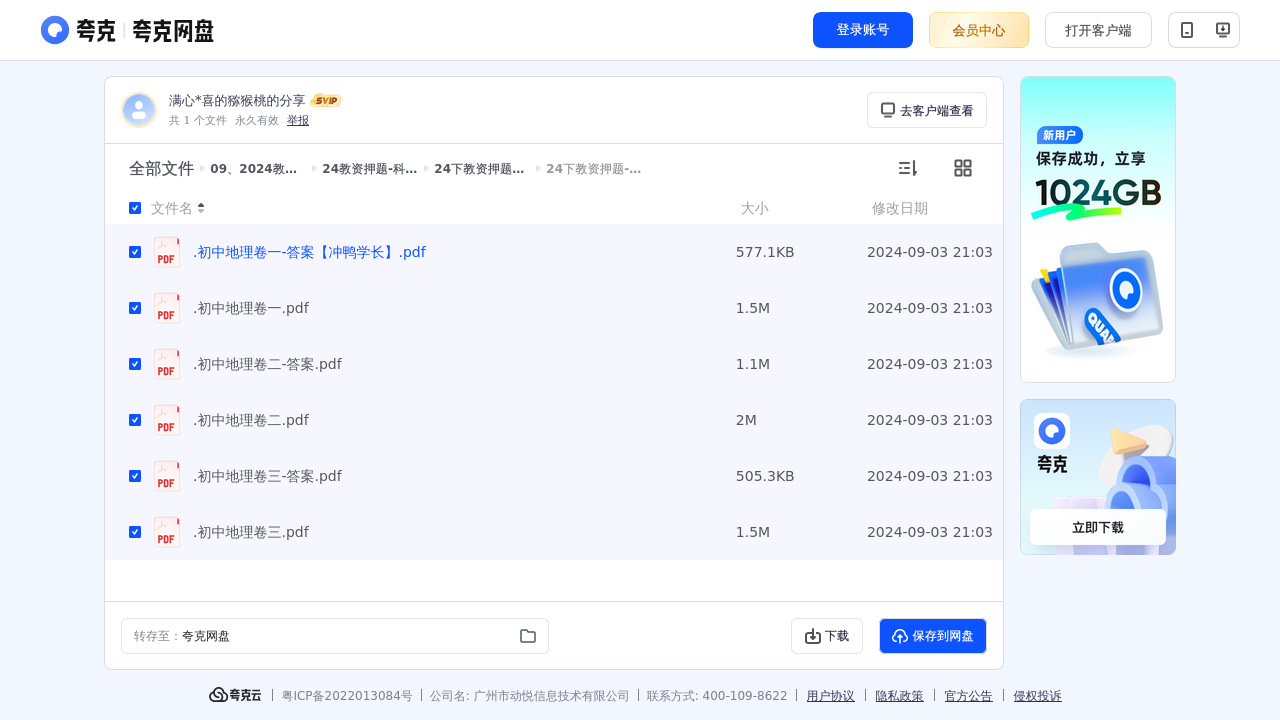Click 打开客户端 button

point(1098,30)
